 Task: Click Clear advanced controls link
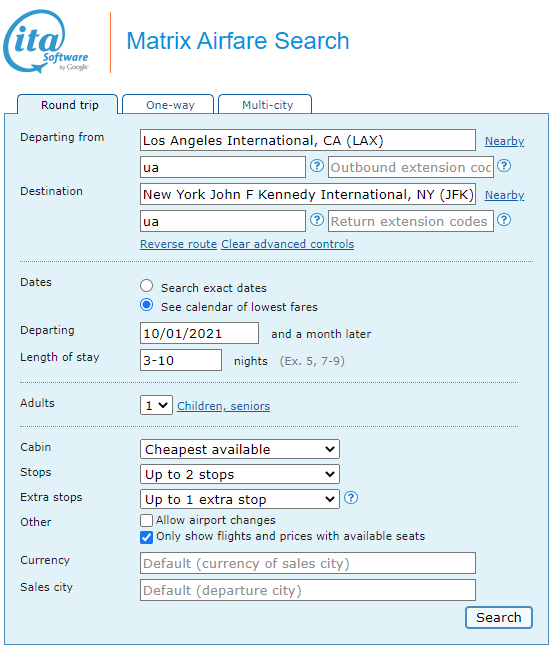(287, 244)
